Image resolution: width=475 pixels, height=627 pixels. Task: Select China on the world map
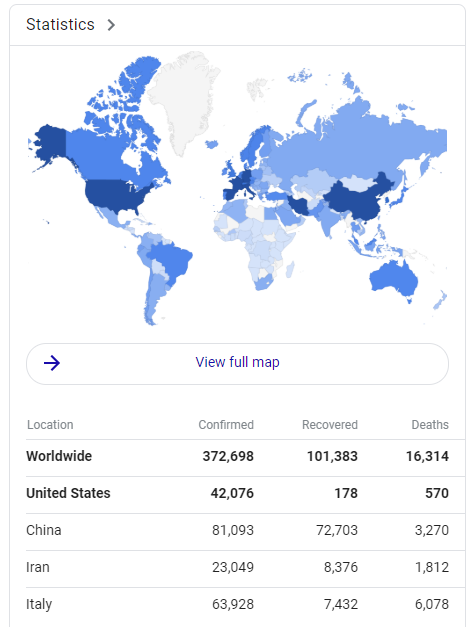pyautogui.click(x=356, y=202)
